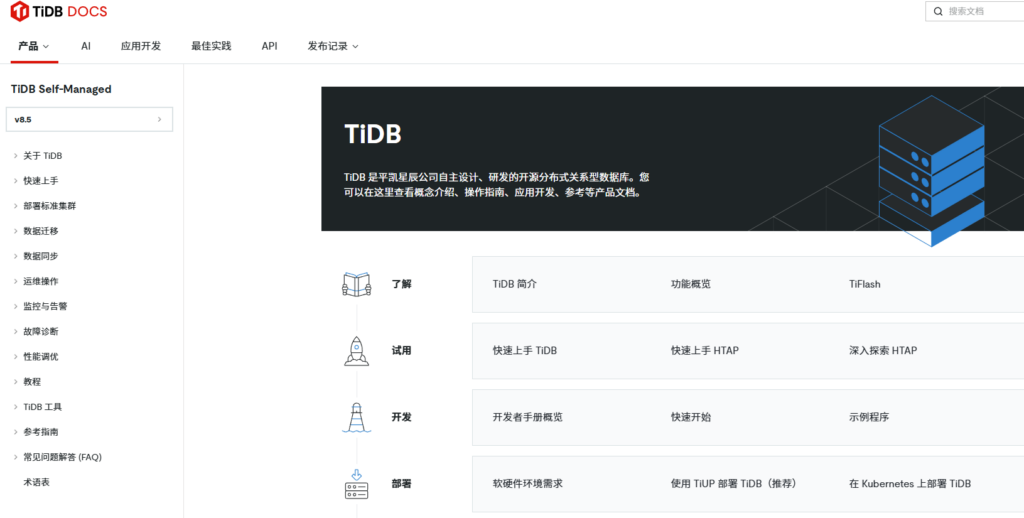The width and height of the screenshot is (1024, 518).
Task: Click the rocket icon beside 试用
Action: click(x=357, y=351)
